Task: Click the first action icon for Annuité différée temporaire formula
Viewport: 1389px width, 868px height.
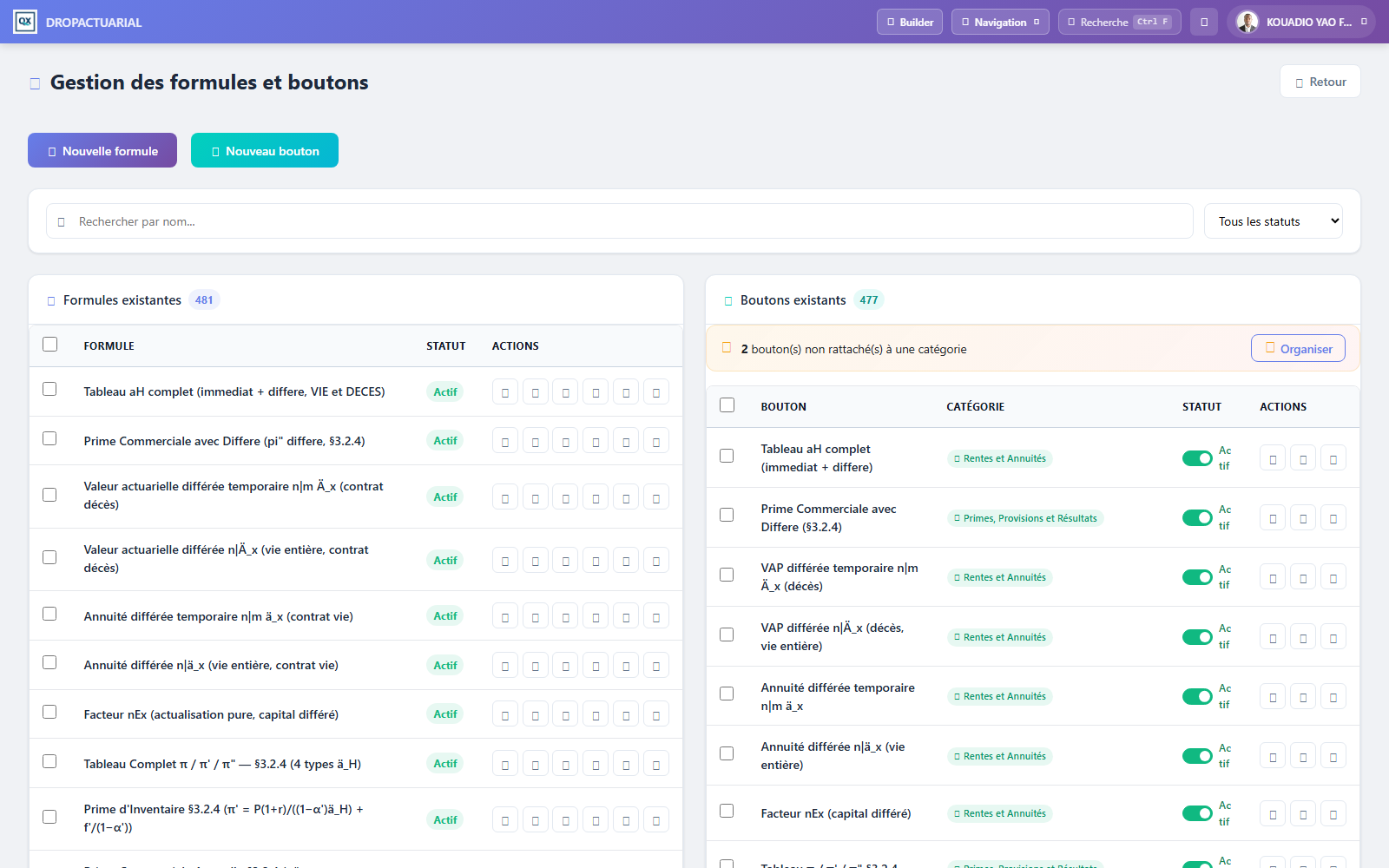Action: (x=505, y=616)
